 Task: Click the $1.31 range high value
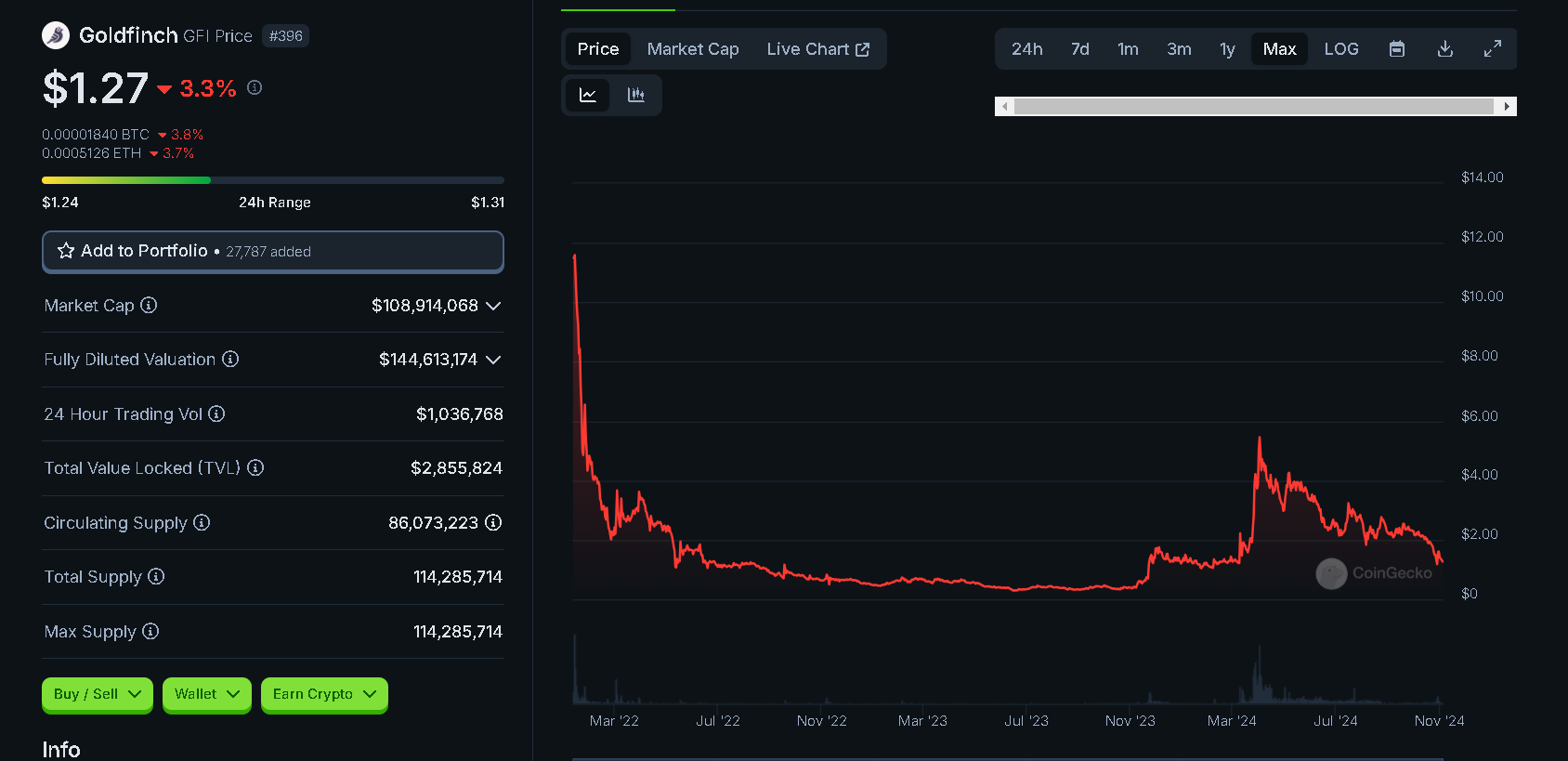[x=488, y=203]
